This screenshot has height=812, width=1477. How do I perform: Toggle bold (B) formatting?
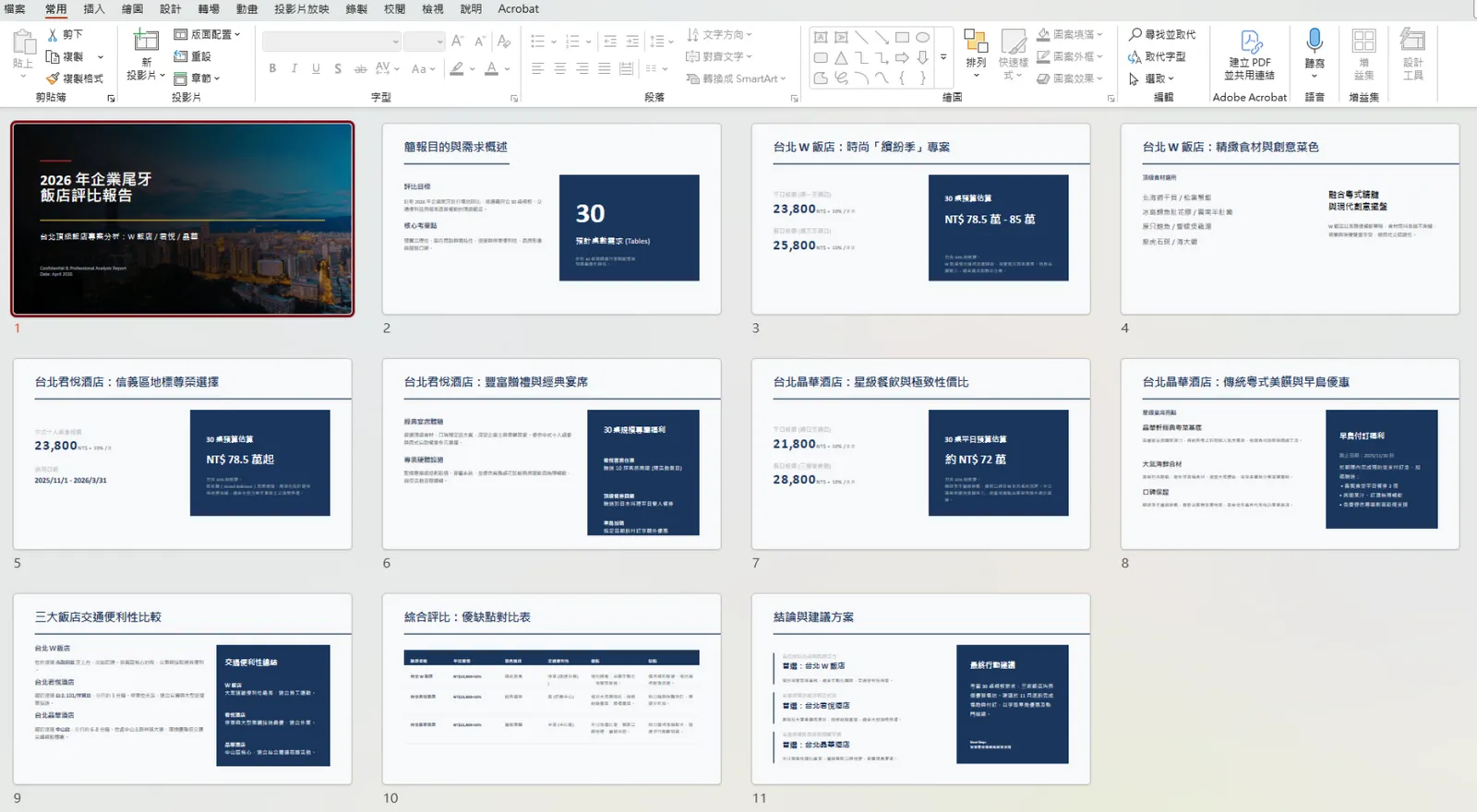(272, 68)
